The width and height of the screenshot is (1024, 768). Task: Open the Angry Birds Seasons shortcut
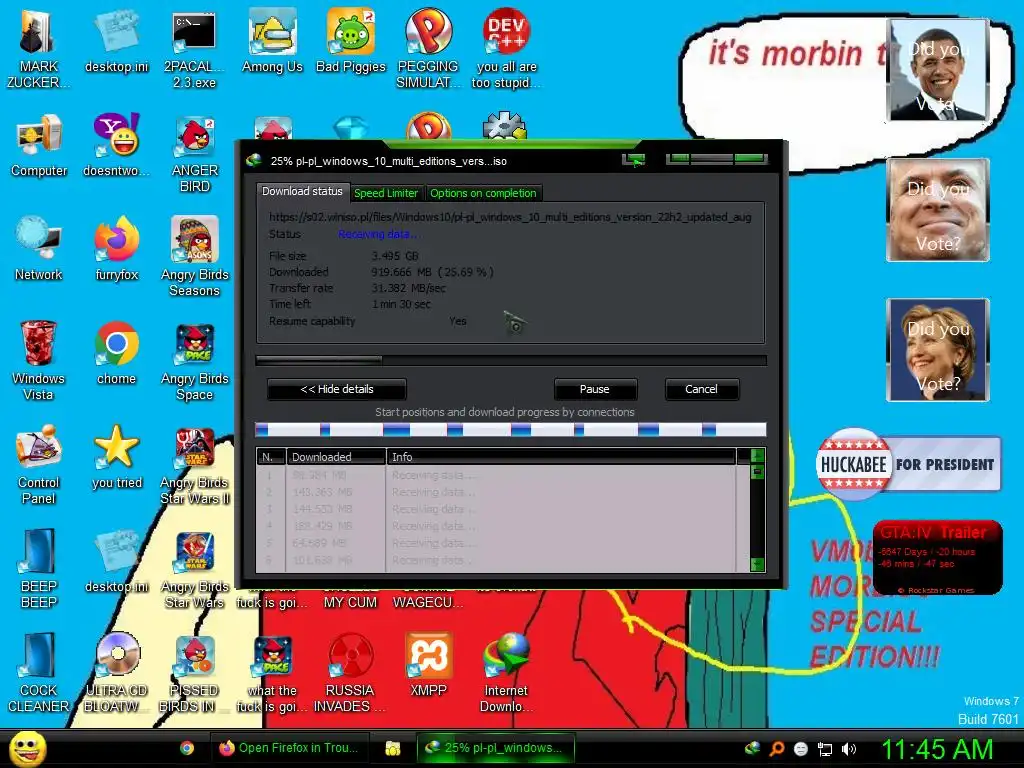pos(194,257)
